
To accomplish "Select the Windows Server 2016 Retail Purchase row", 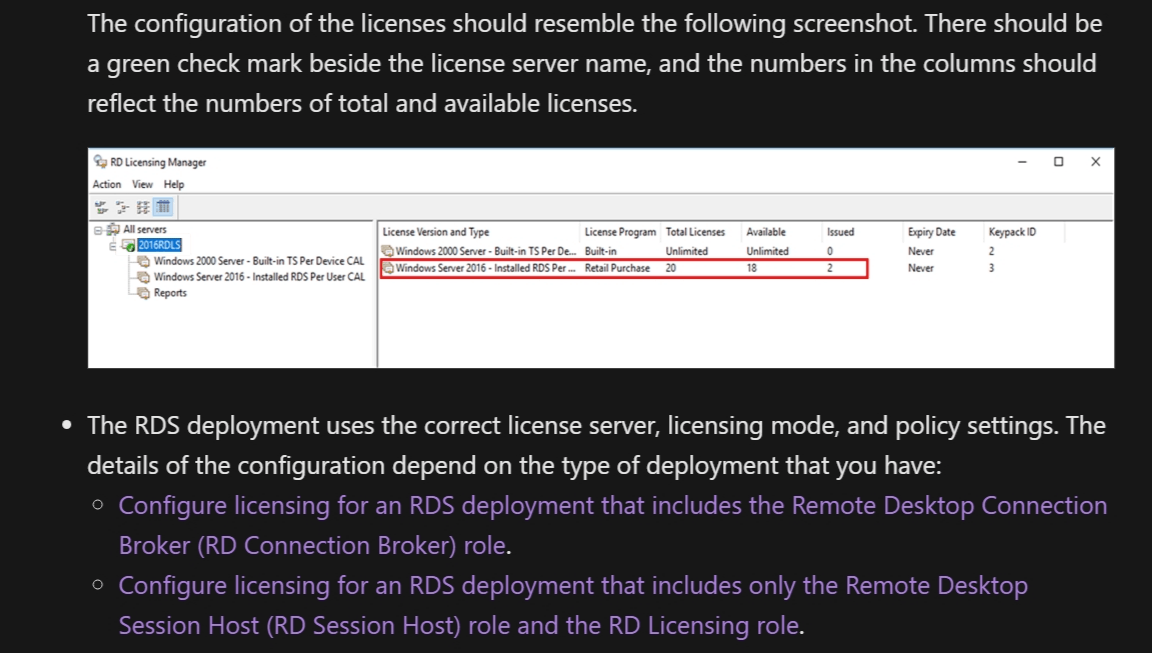I will click(x=624, y=268).
